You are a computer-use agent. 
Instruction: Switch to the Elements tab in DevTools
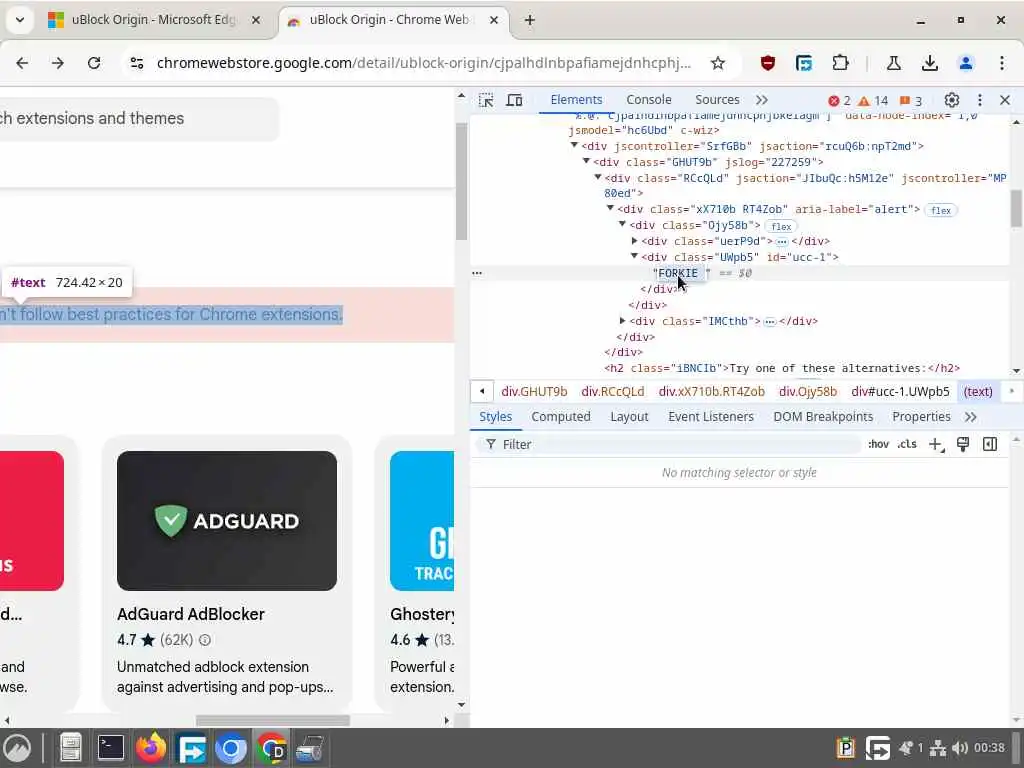click(576, 100)
